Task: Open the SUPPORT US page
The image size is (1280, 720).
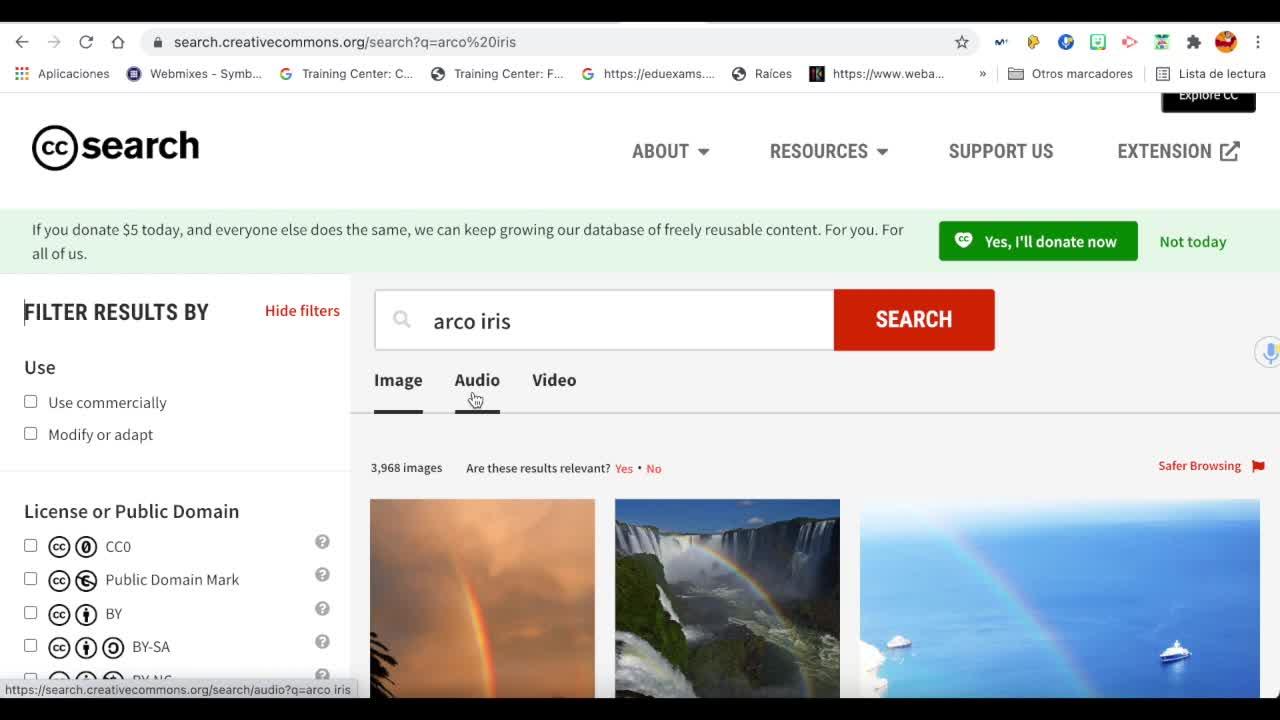Action: click(x=1001, y=151)
